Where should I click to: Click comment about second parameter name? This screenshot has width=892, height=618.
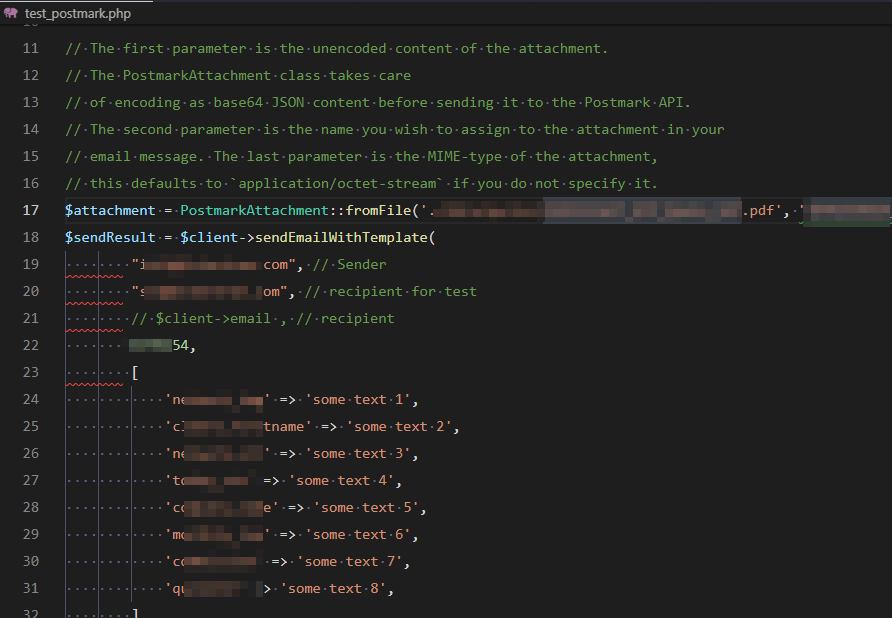[x=395, y=129]
